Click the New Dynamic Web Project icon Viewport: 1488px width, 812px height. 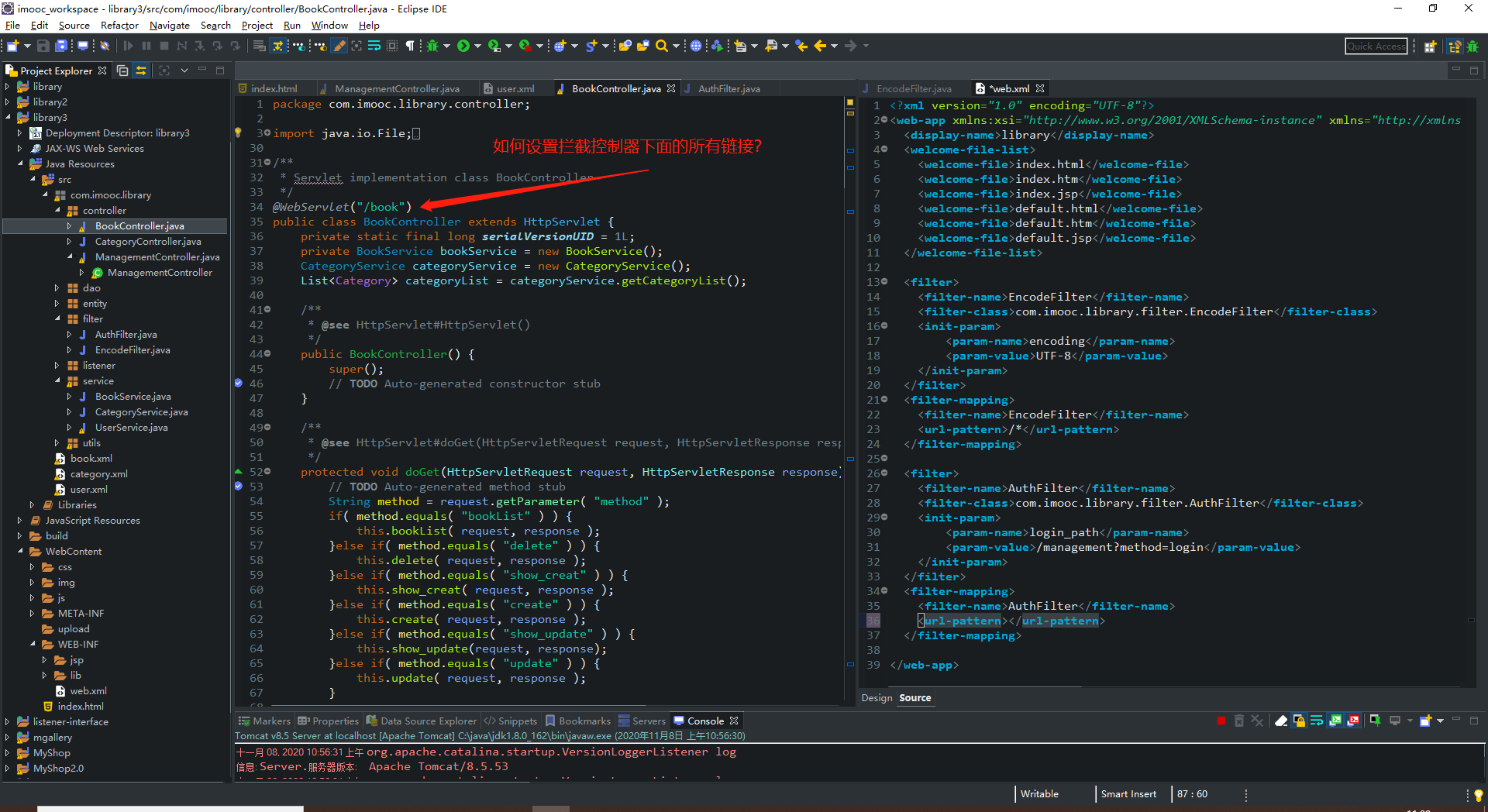click(x=560, y=46)
